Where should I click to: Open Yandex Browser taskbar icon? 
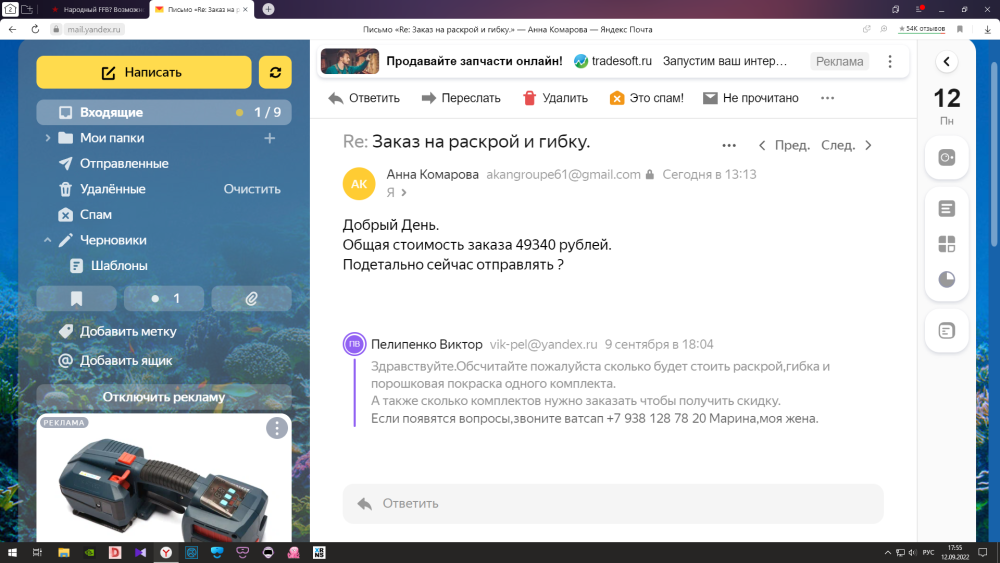click(x=165, y=552)
